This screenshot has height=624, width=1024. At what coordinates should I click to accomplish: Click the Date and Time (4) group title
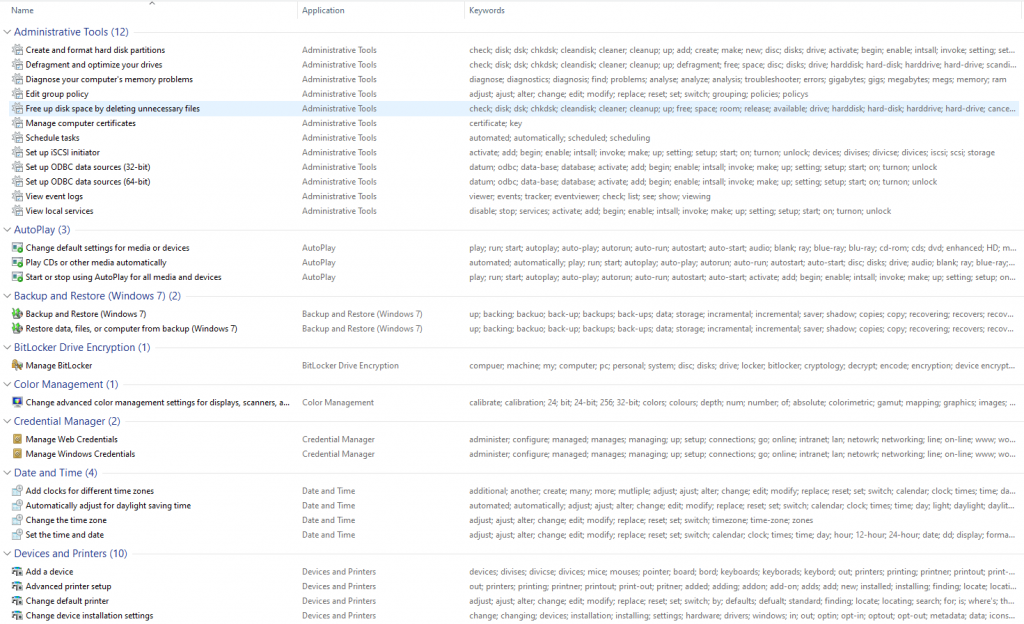coord(56,473)
